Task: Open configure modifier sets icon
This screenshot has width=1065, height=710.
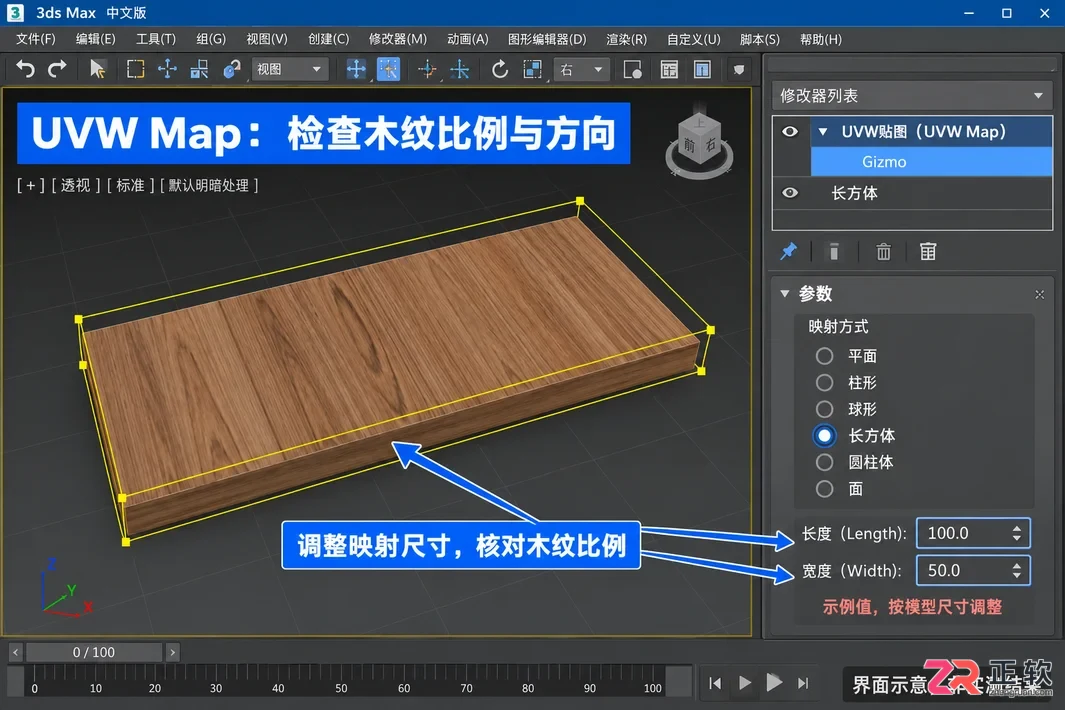Action: click(x=928, y=251)
